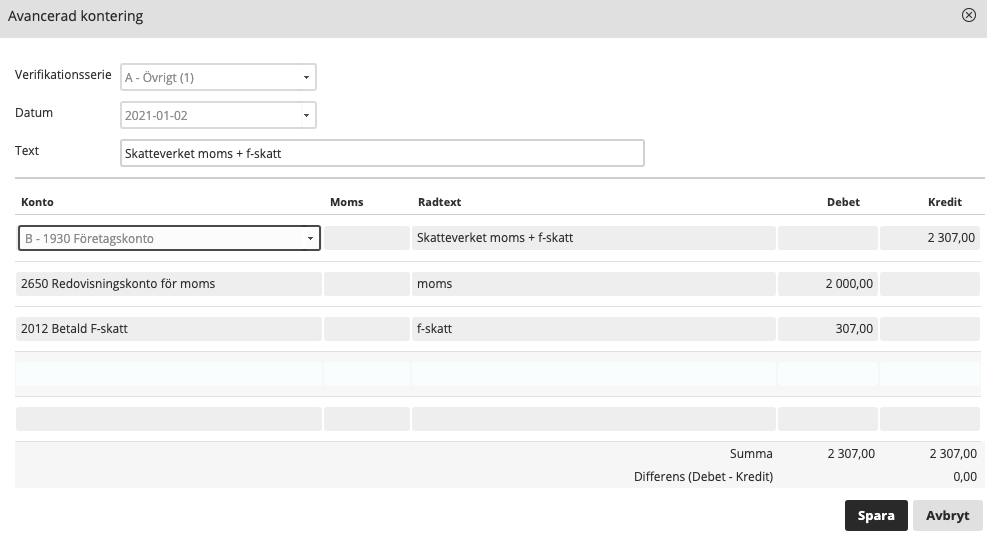Click the moms row text field
Screen dimensions: 987x544
click(x=594, y=284)
